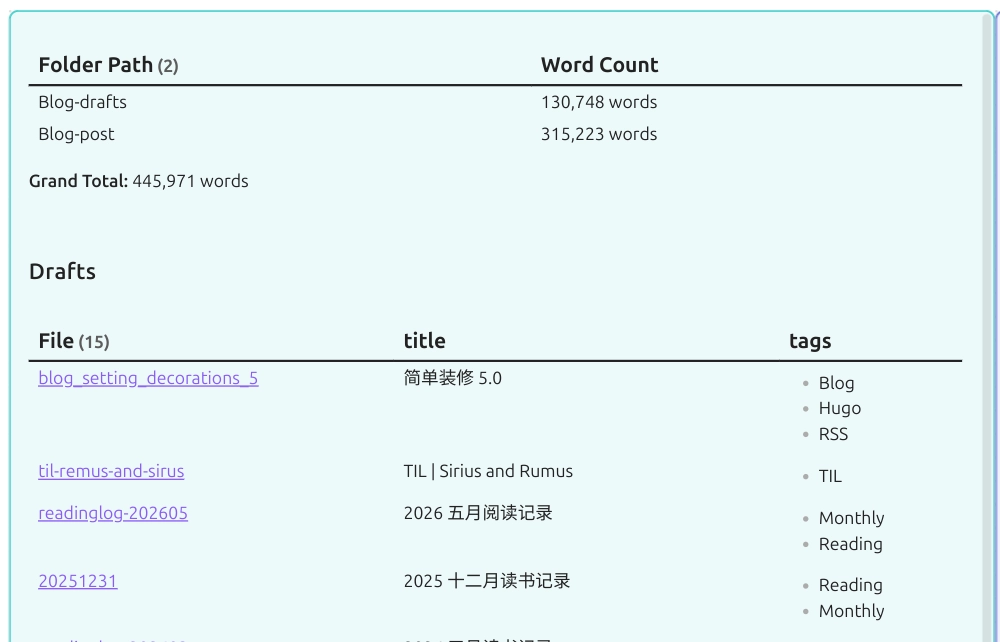1000x642 pixels.
Task: Open the readinglog-202605 draft link
Action: click(x=113, y=513)
